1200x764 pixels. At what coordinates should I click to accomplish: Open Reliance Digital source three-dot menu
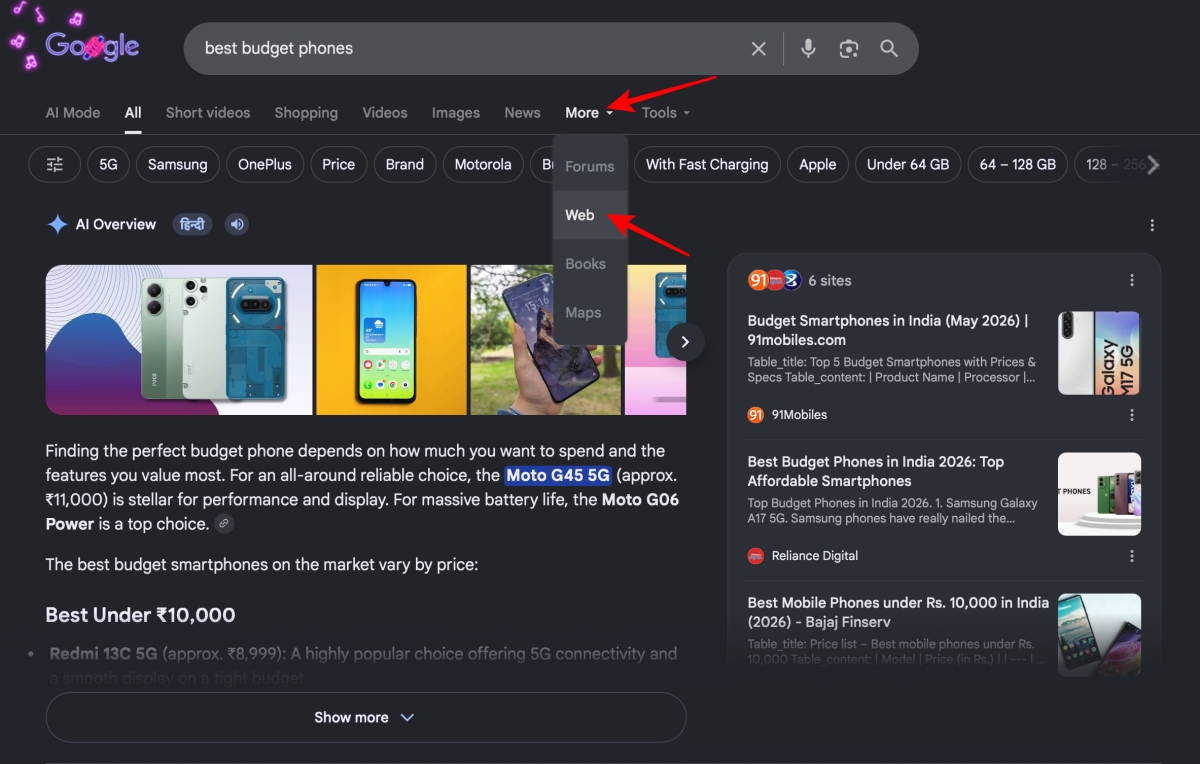click(x=1132, y=556)
